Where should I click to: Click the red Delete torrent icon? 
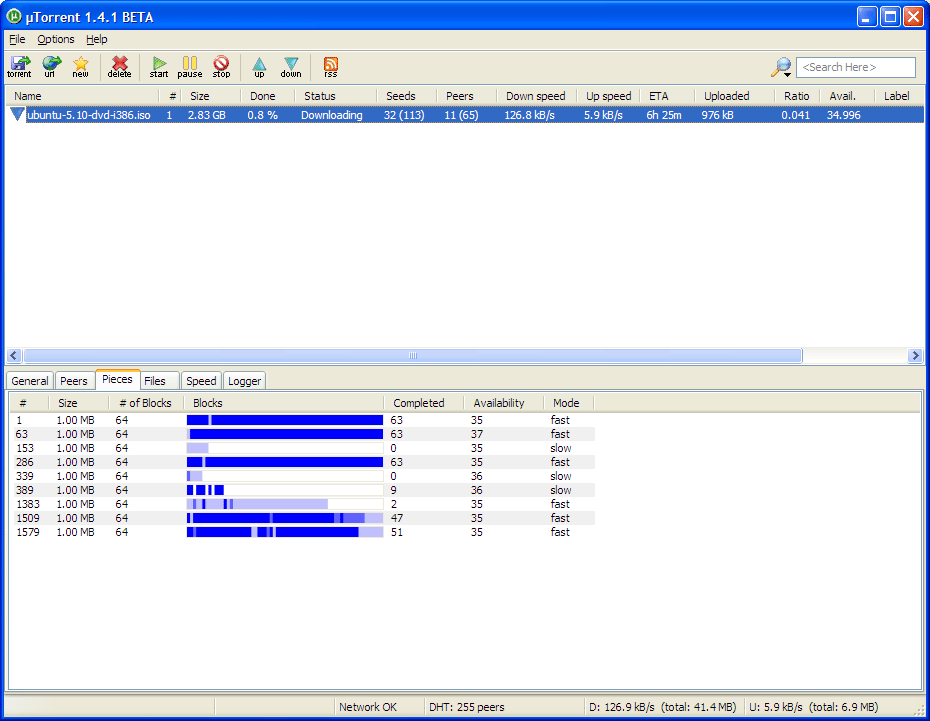click(120, 66)
